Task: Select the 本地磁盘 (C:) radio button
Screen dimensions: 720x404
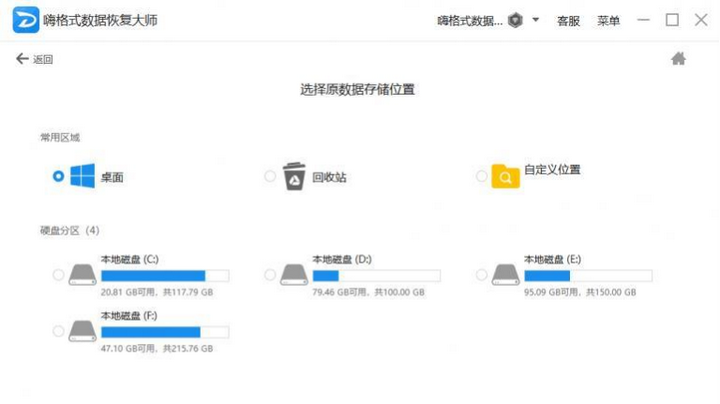Action: (x=58, y=275)
